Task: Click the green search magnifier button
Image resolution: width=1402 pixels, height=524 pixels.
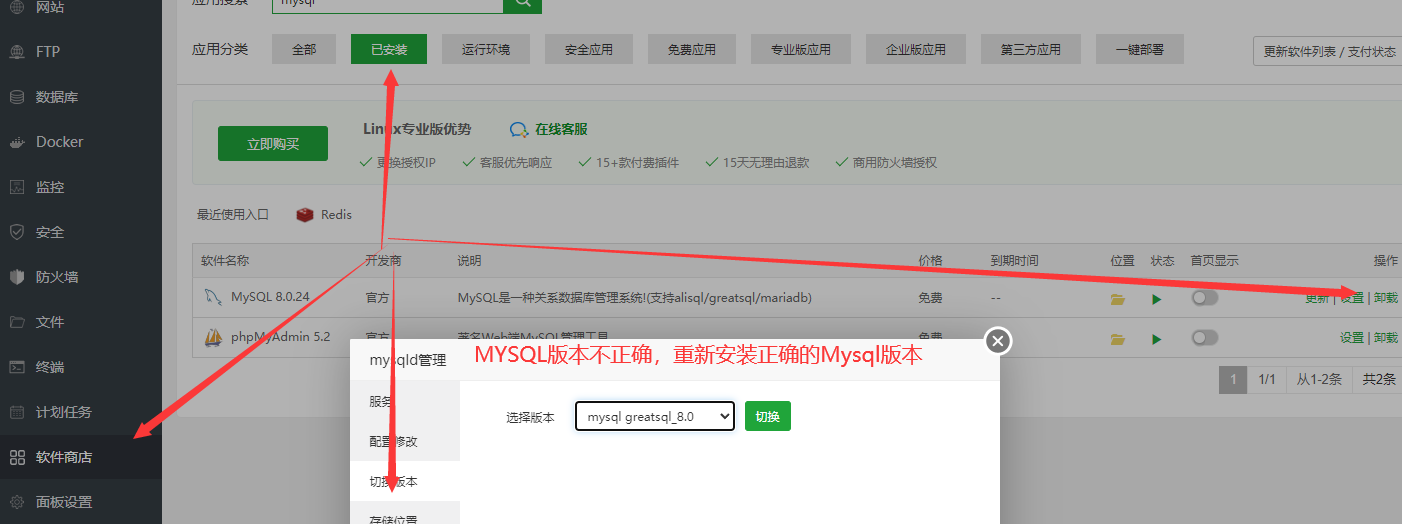Action: coord(522,5)
